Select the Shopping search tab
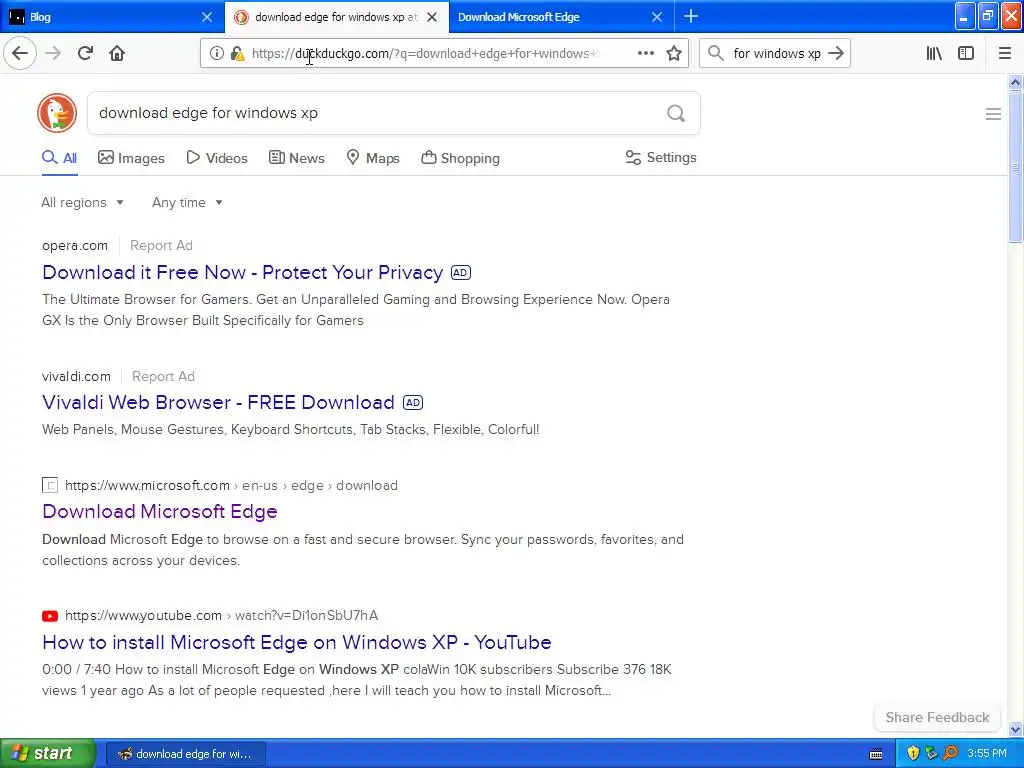This screenshot has height=768, width=1024. point(460,158)
